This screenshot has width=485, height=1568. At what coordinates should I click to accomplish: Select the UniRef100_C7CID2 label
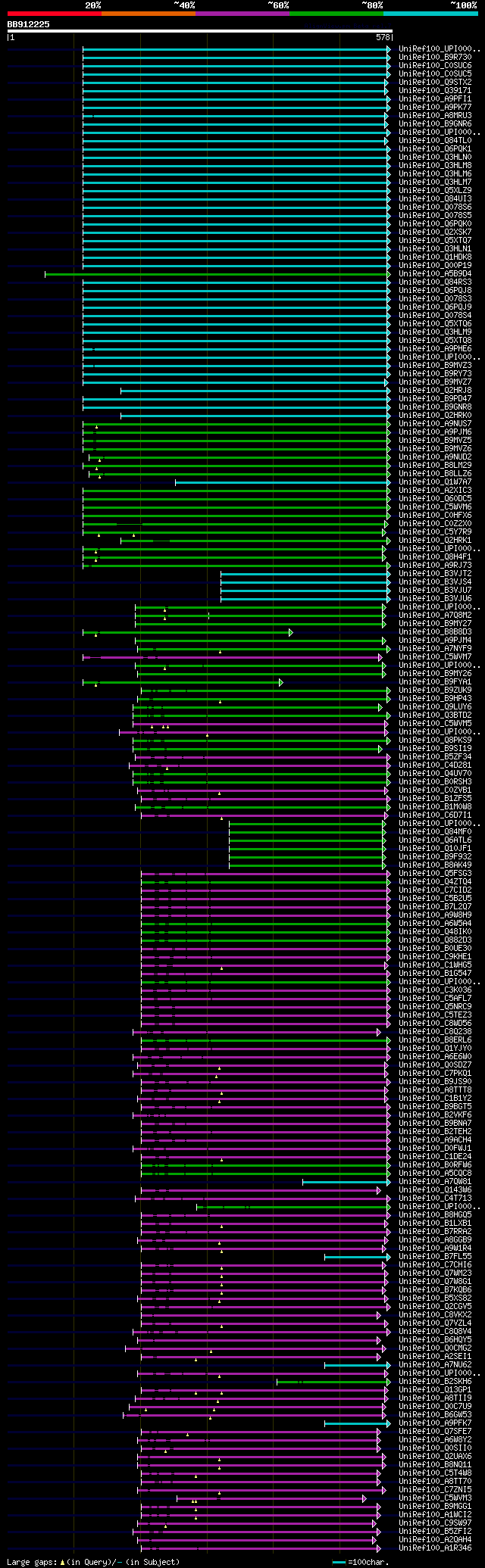coord(435,890)
